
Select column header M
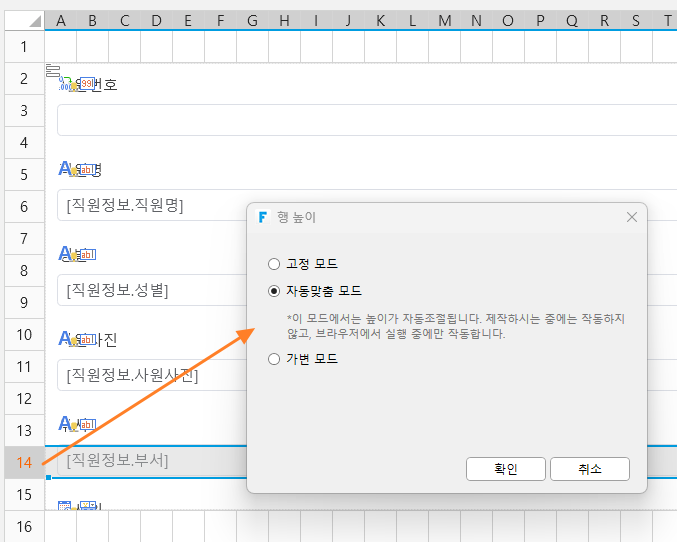[x=445, y=20]
